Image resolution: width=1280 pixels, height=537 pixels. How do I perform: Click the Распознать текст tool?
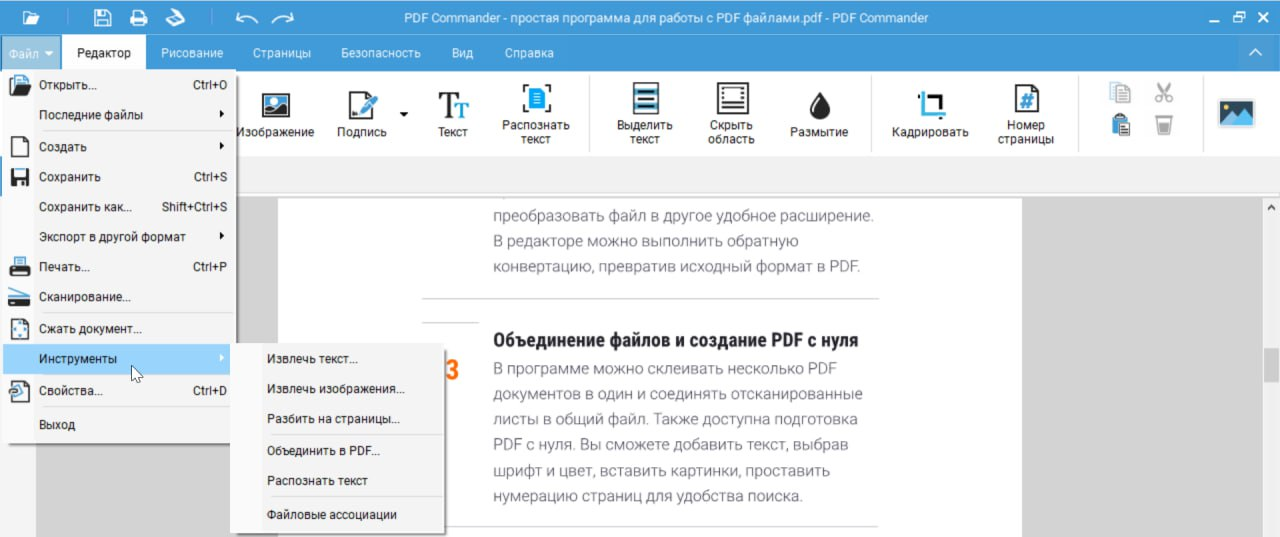(536, 115)
